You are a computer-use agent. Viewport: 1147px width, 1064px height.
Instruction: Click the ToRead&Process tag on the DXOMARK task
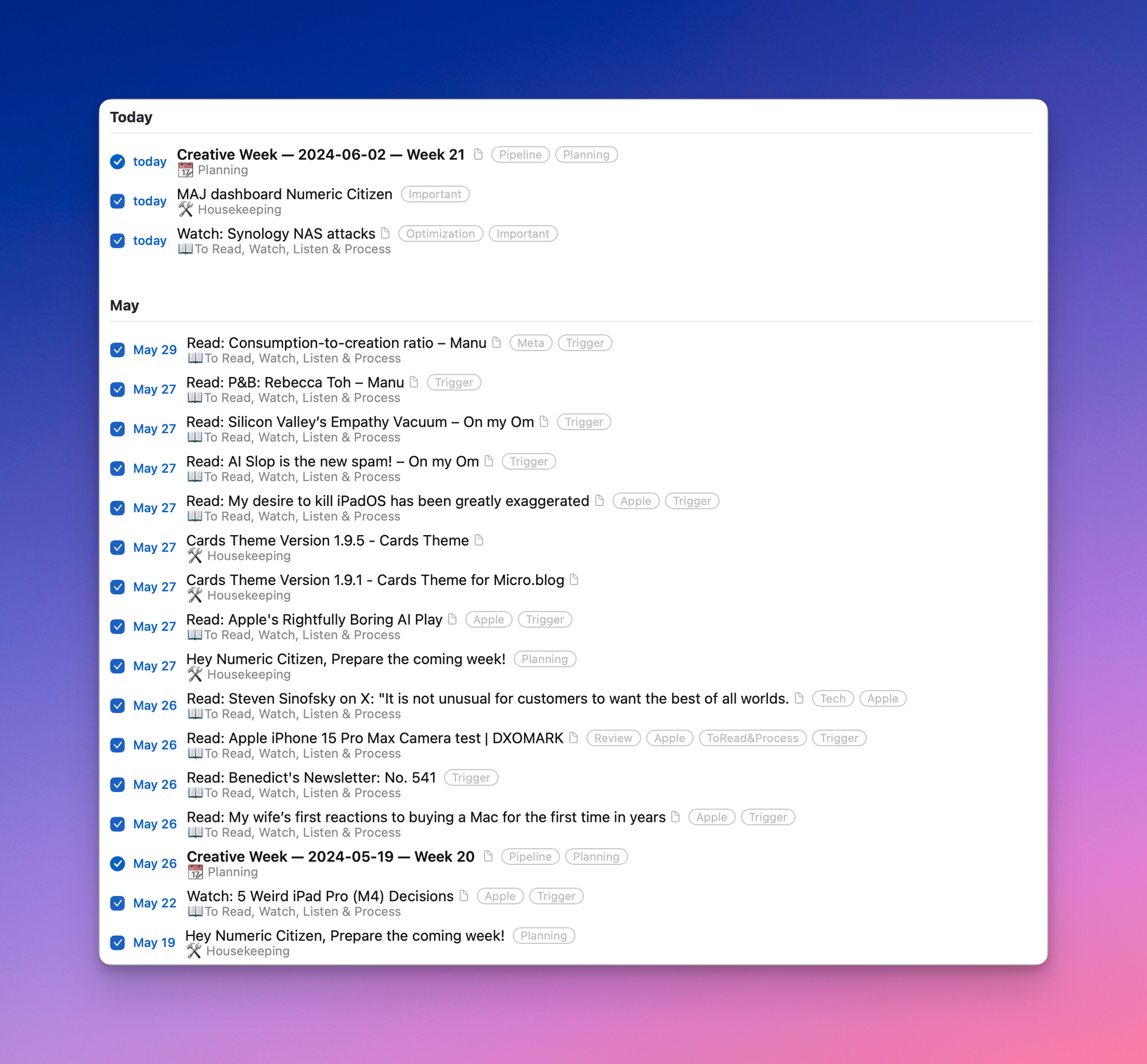pos(752,738)
